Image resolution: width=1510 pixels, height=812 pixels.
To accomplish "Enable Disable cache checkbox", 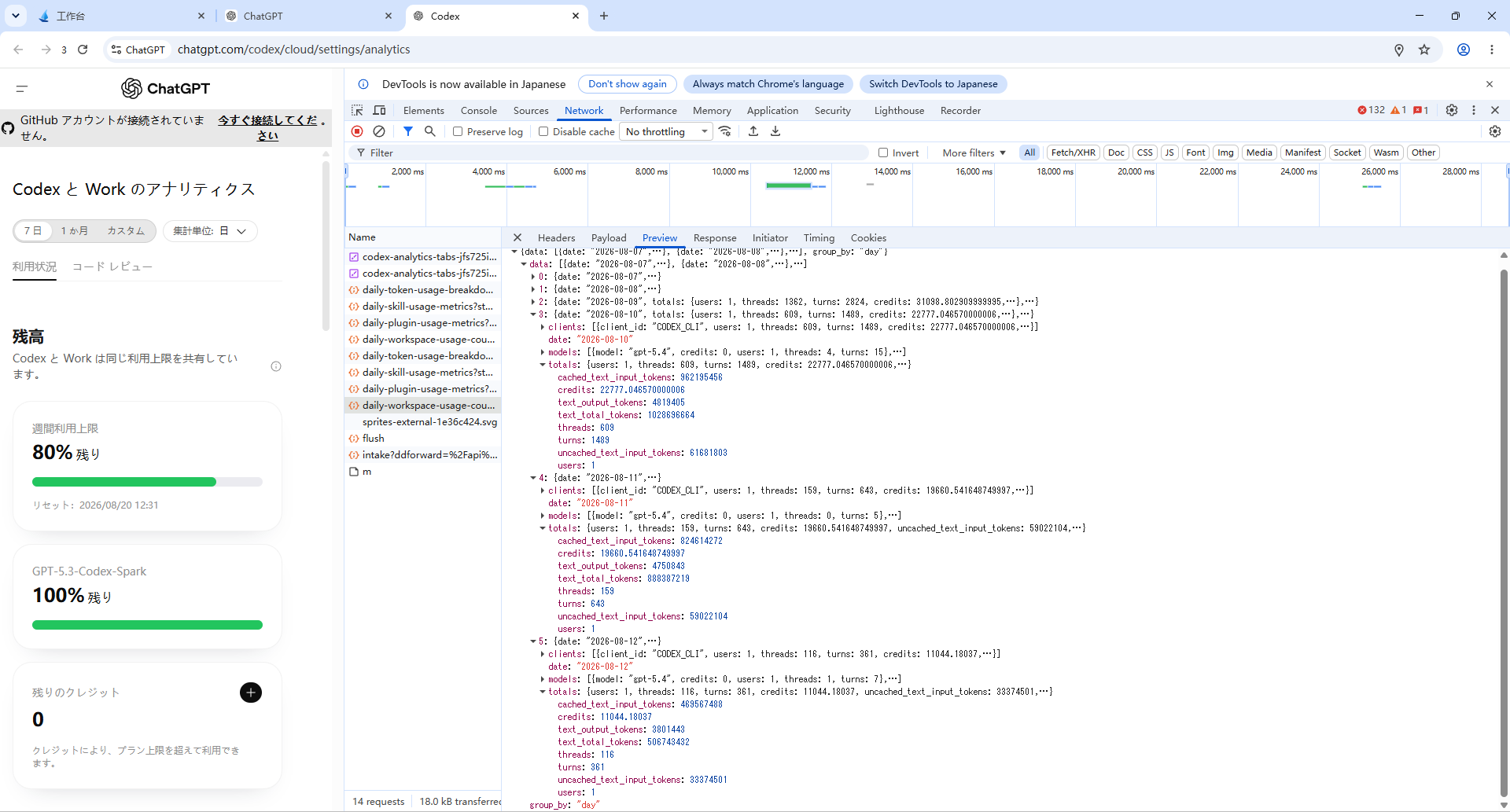I will tap(543, 132).
